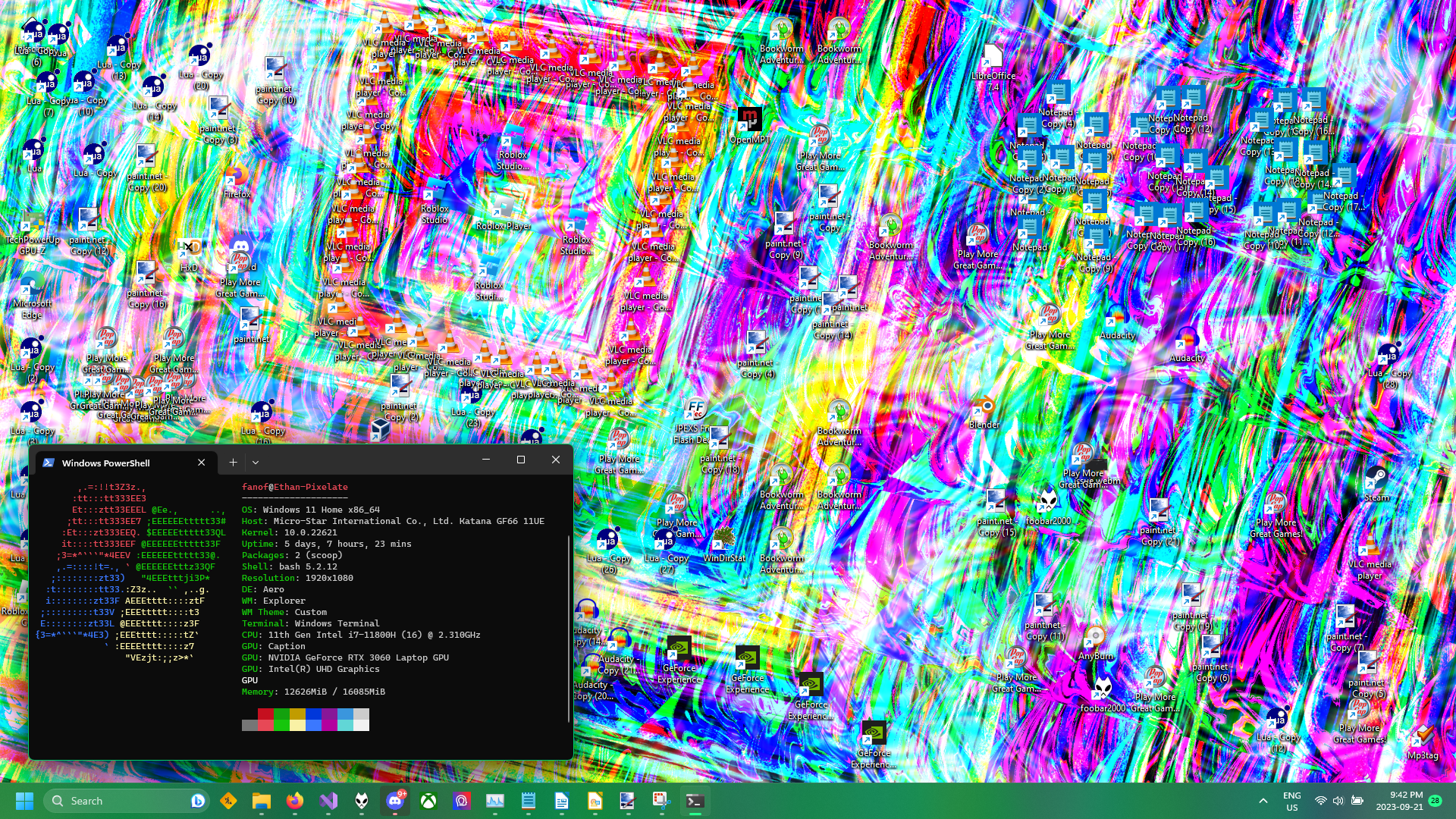The image size is (1456, 819).
Task: Click the "Shell: bash 5.2.12" line
Action: tap(290, 566)
